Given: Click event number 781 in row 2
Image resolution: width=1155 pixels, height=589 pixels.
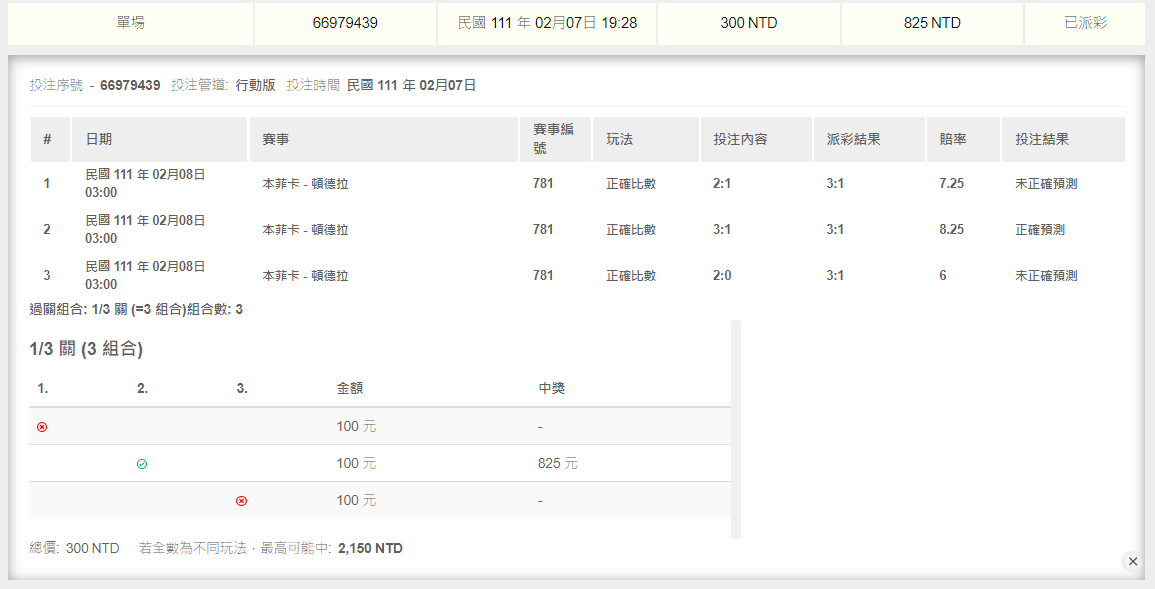Looking at the screenshot, I should tap(543, 230).
